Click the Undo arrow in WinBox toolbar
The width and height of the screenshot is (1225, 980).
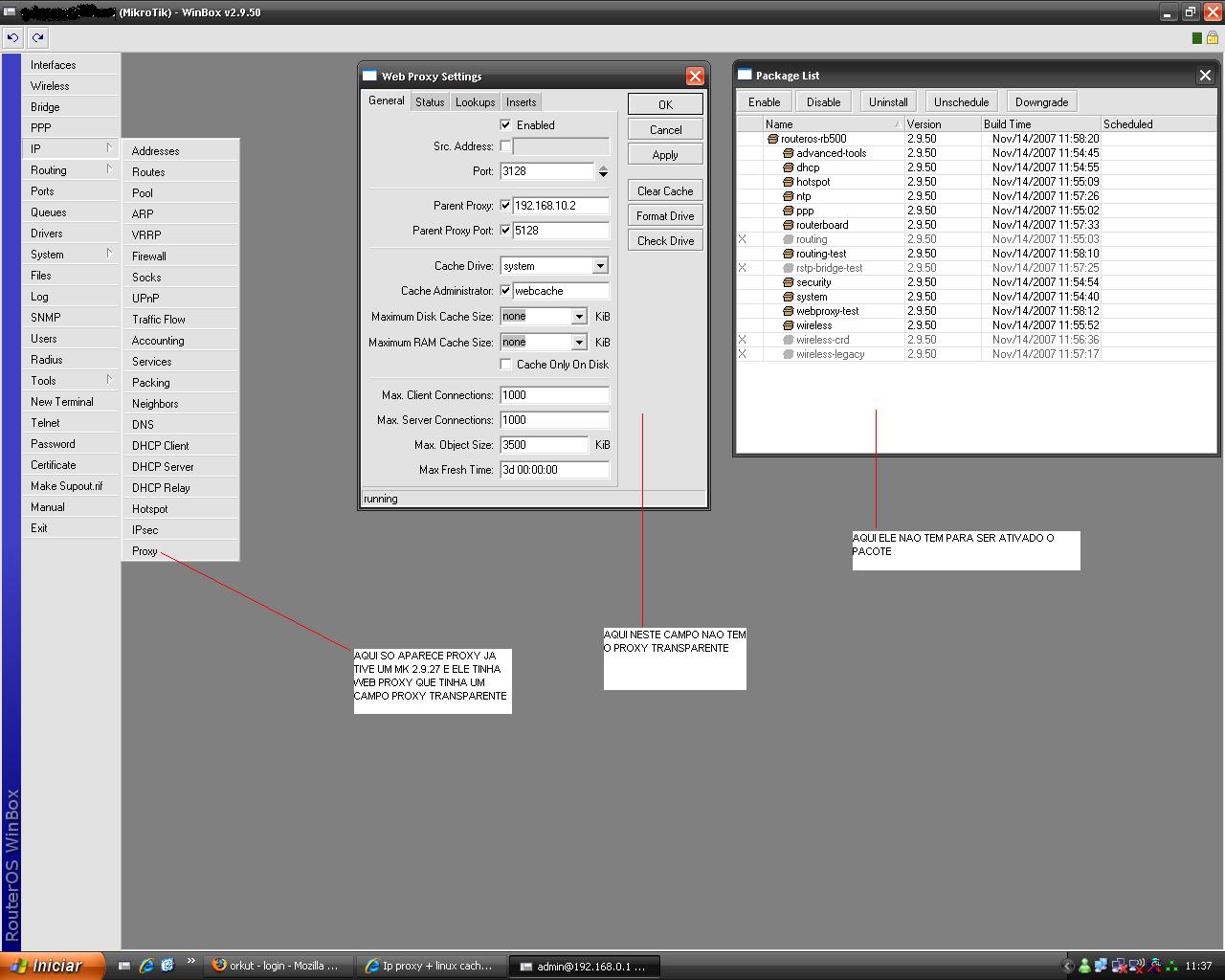12,38
